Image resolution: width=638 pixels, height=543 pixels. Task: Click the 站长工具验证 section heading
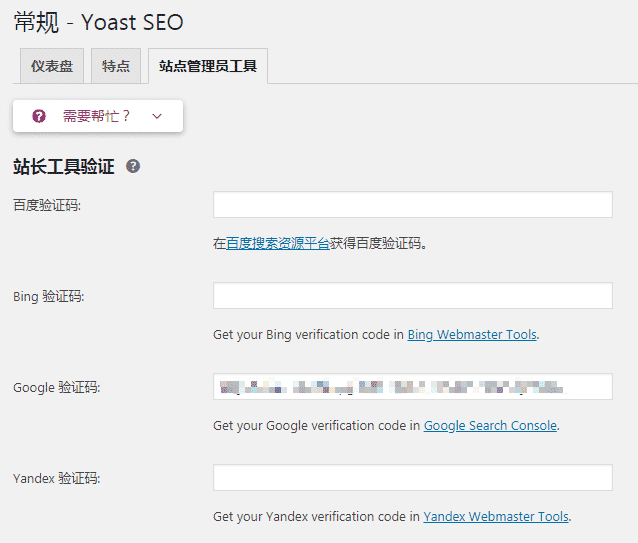click(x=64, y=167)
